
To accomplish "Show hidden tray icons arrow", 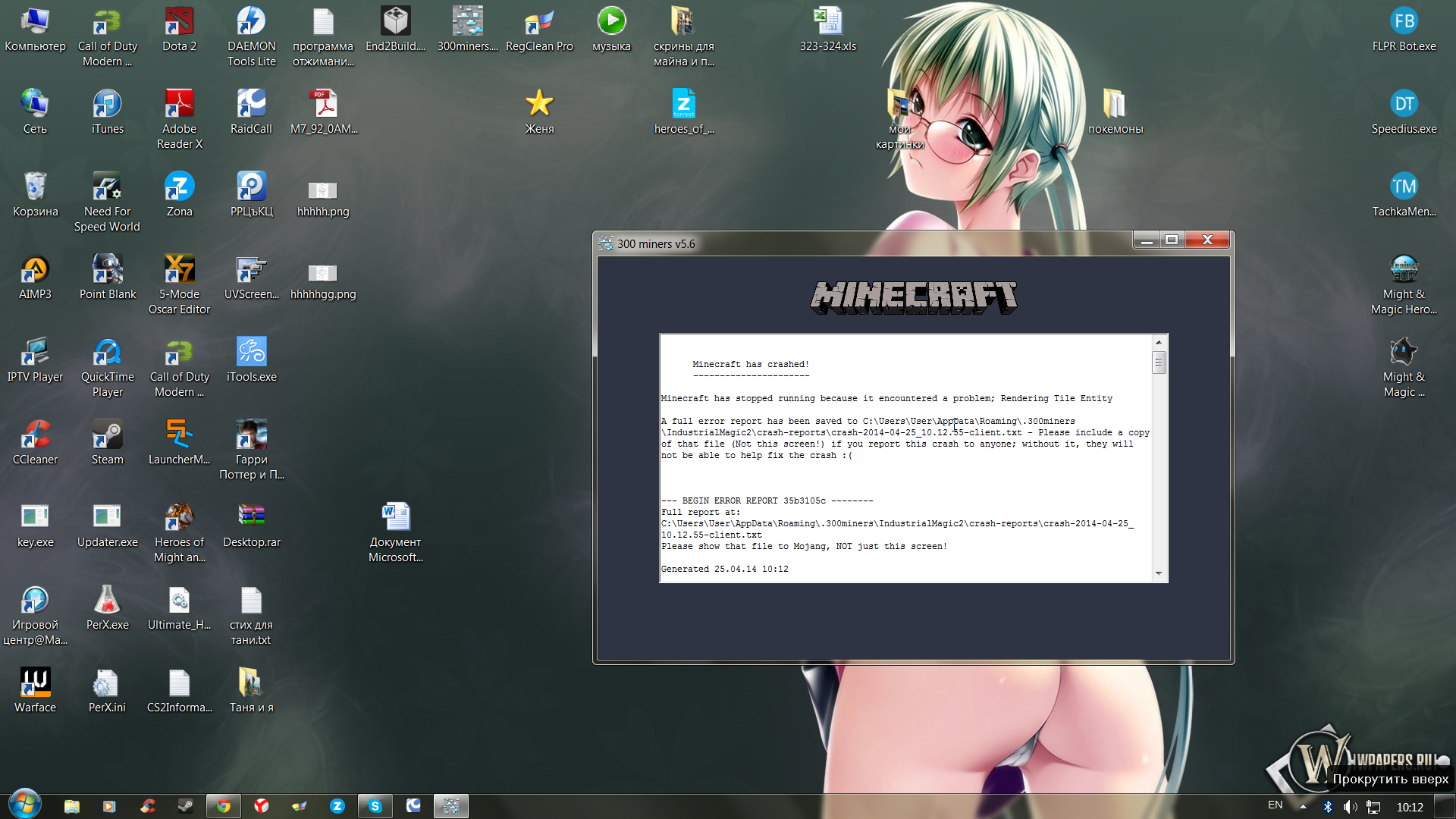I will 1303,807.
